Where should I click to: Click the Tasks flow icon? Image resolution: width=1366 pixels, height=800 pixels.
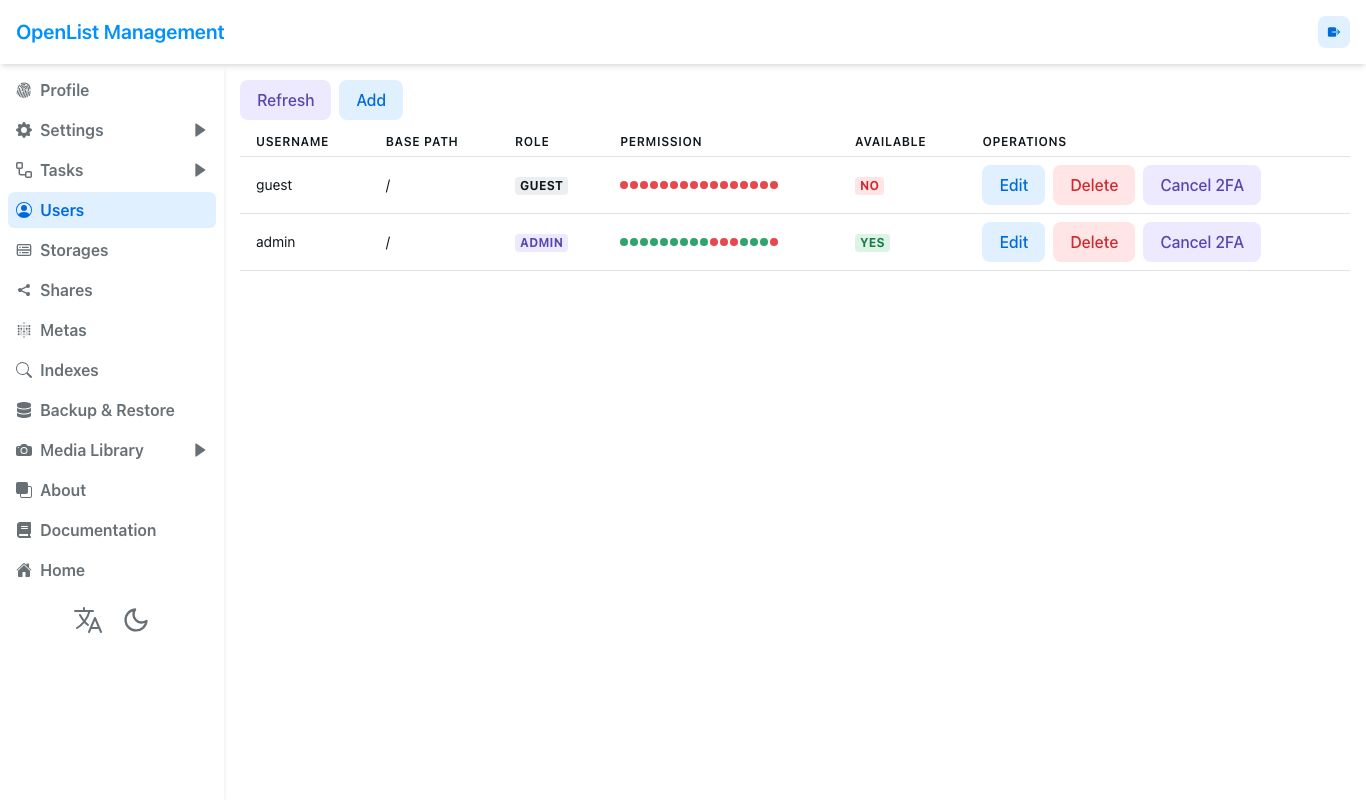pos(24,170)
